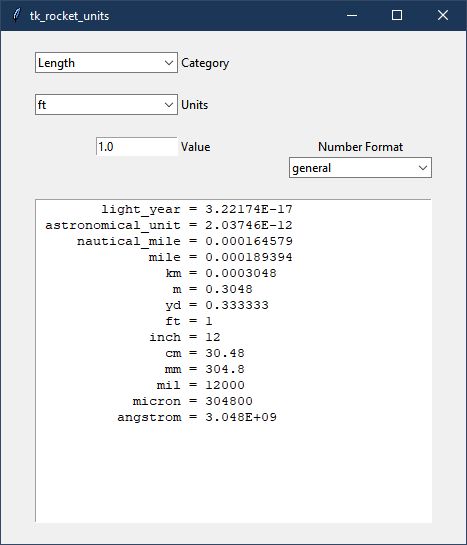Click the tk_rocket_units window title text
The width and height of the screenshot is (467, 545).
69,16
